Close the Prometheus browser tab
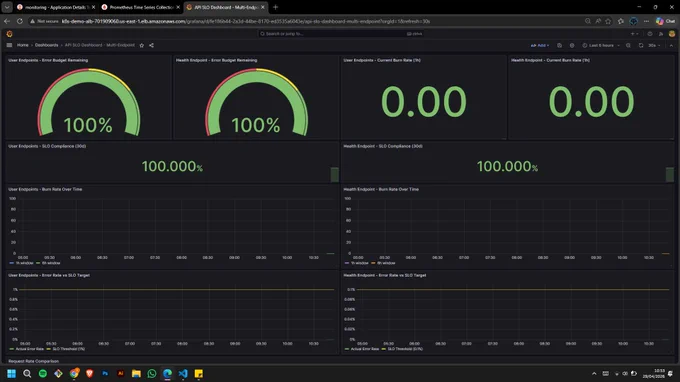Viewport: 680px width, 382px height. pos(178,7)
